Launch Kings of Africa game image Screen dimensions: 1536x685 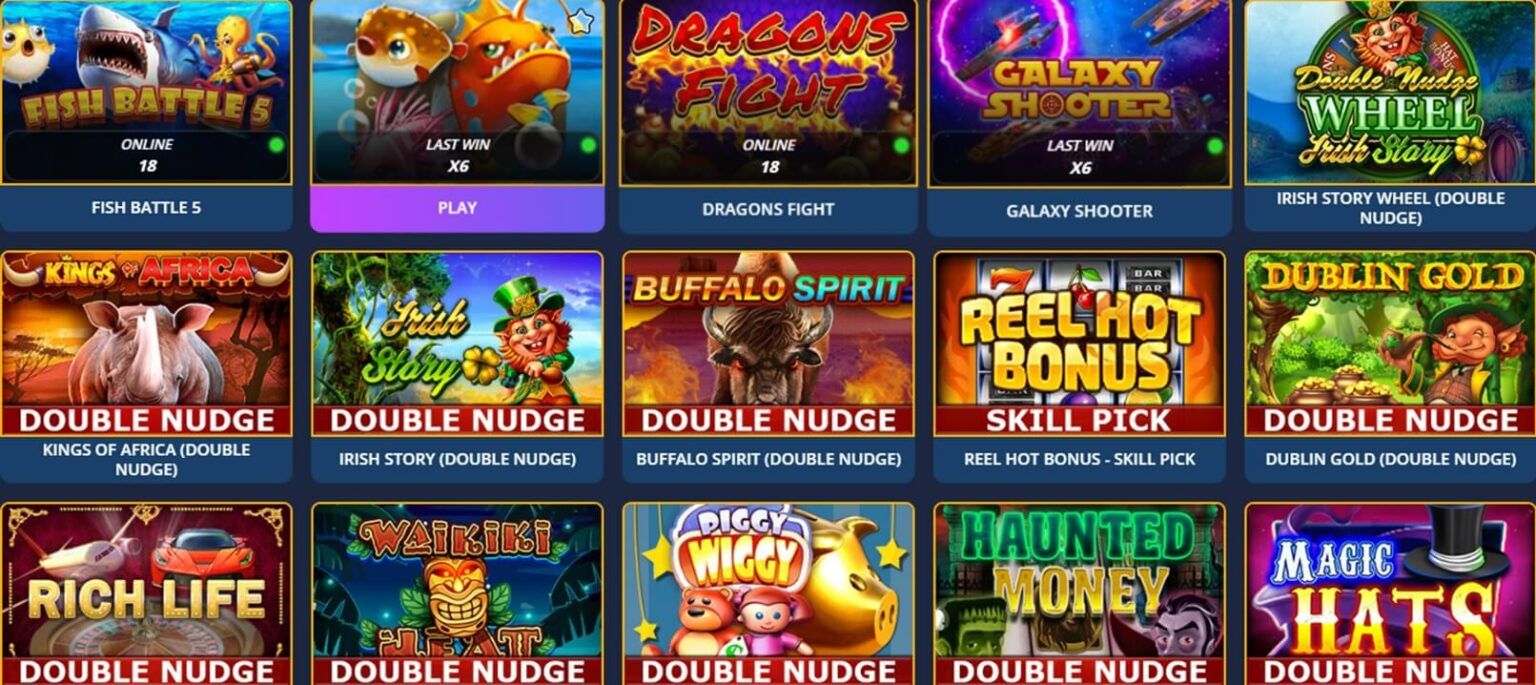[146, 344]
